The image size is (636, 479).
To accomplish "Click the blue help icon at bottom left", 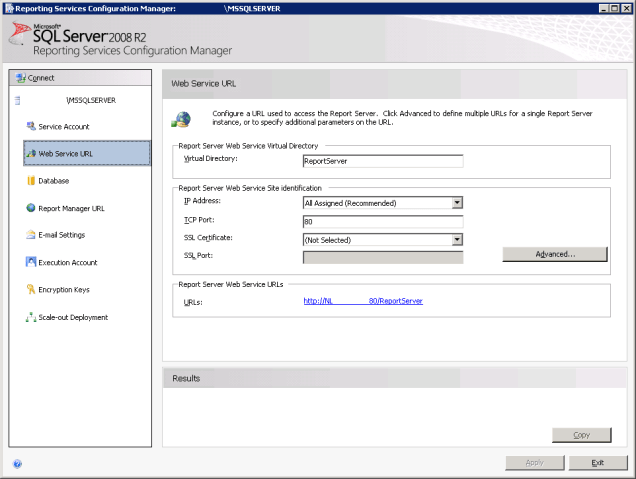I will (x=17, y=464).
